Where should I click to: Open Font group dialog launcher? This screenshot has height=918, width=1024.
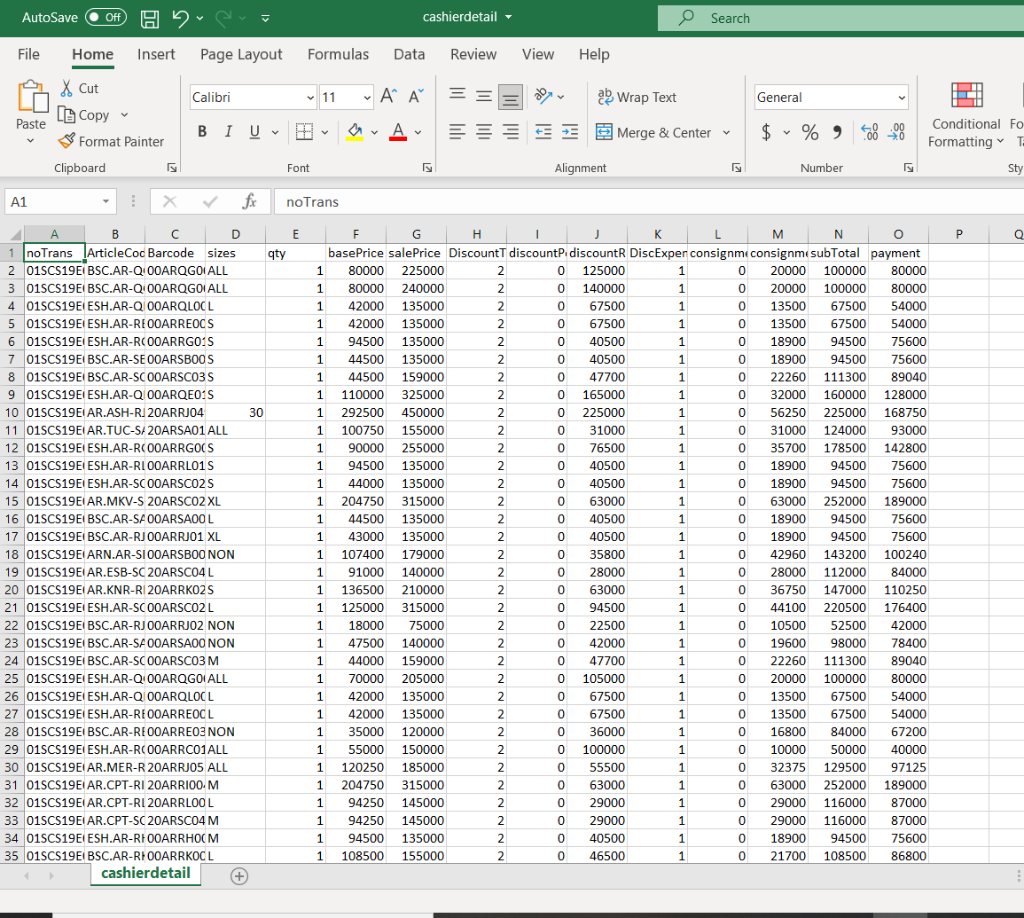pyautogui.click(x=427, y=168)
